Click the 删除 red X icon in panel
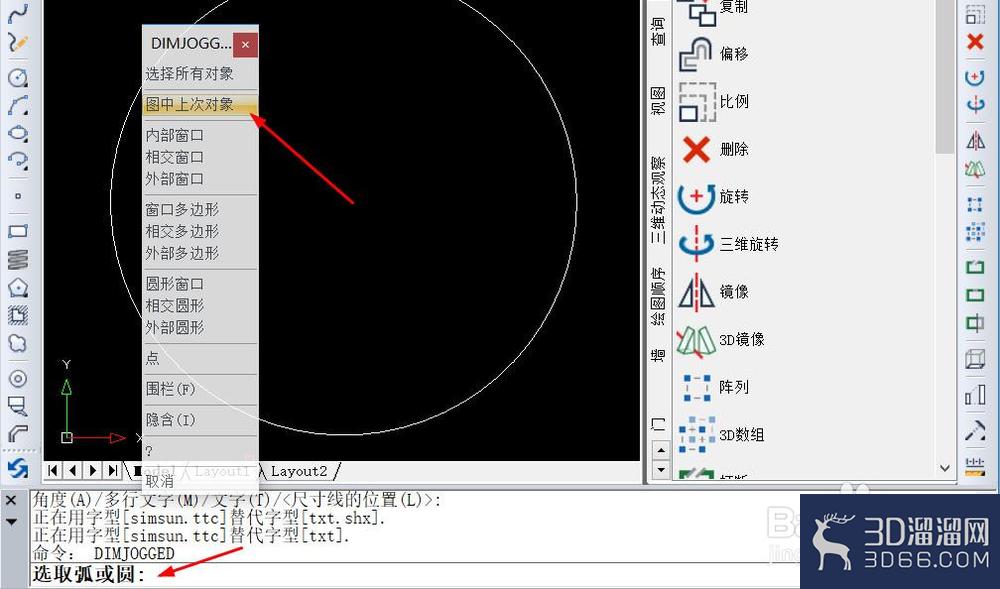This screenshot has height=589, width=1000. coord(696,149)
